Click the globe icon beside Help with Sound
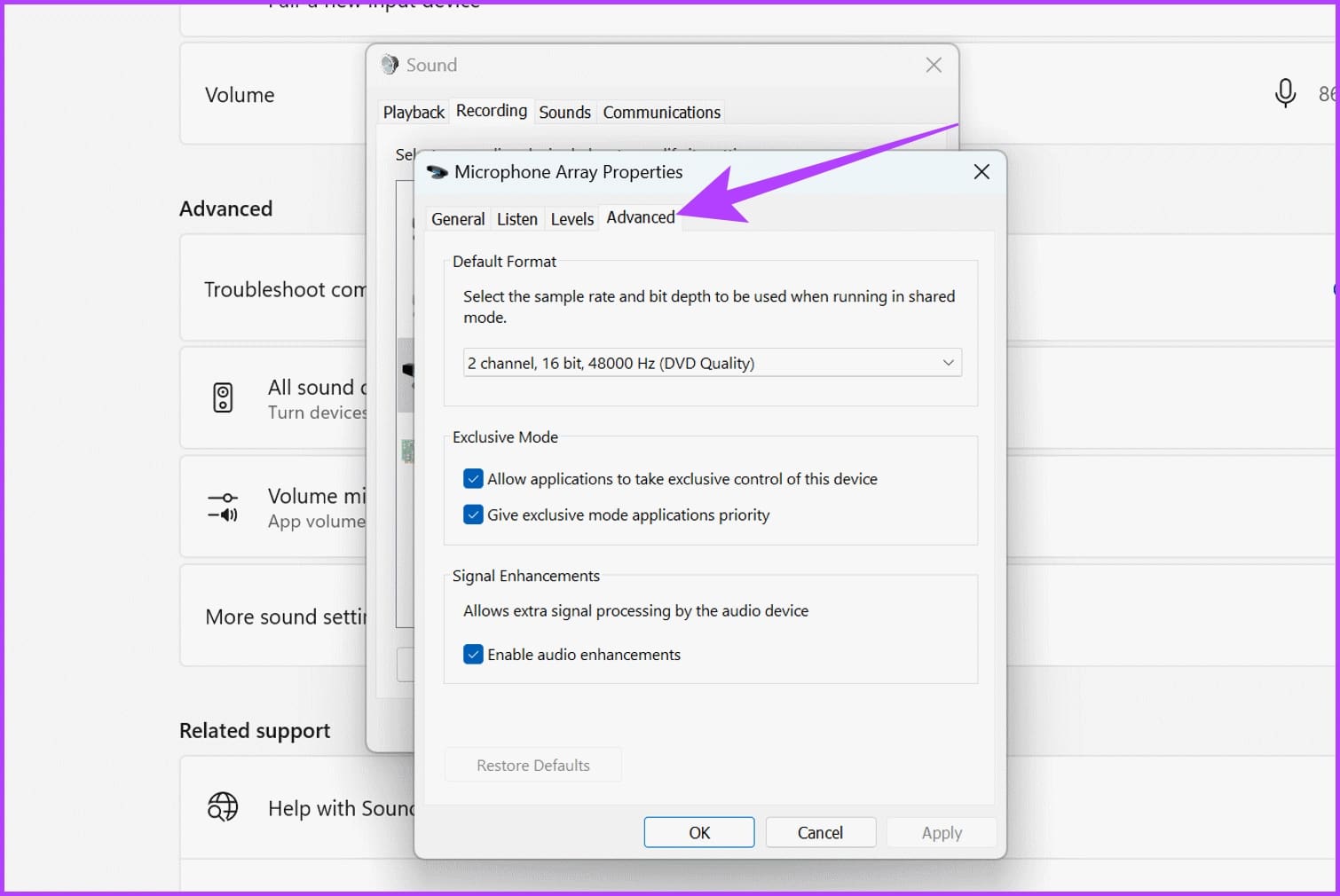 [223, 807]
